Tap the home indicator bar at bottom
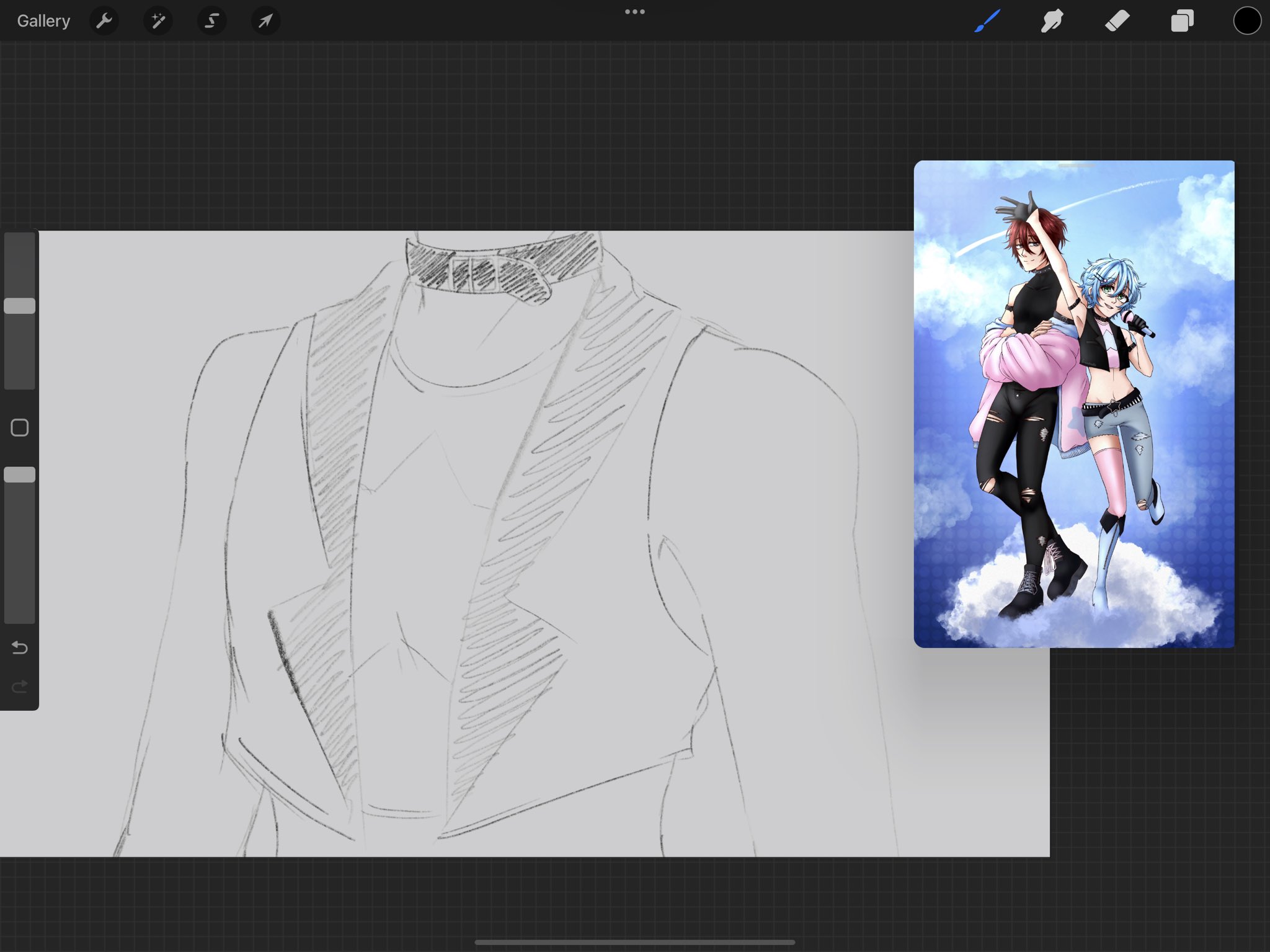This screenshot has height=952, width=1270. pyautogui.click(x=634, y=942)
